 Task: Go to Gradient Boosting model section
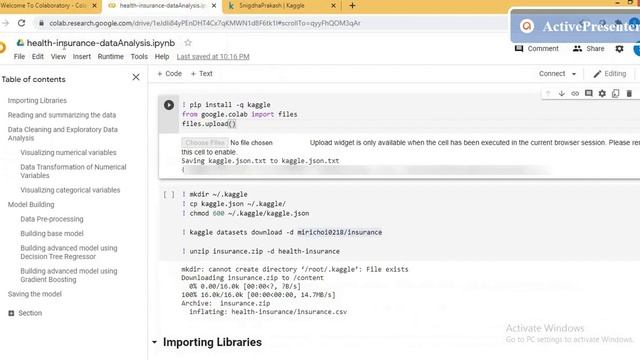(69, 275)
